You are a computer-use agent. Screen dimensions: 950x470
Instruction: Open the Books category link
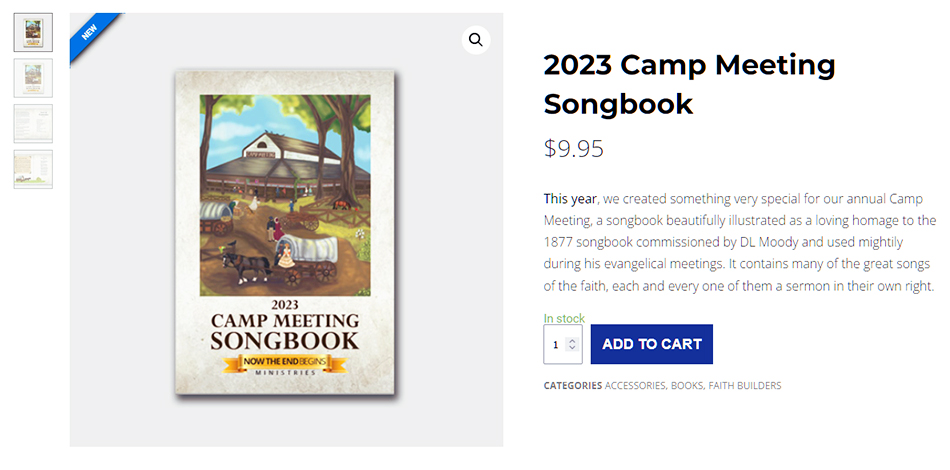(x=687, y=386)
